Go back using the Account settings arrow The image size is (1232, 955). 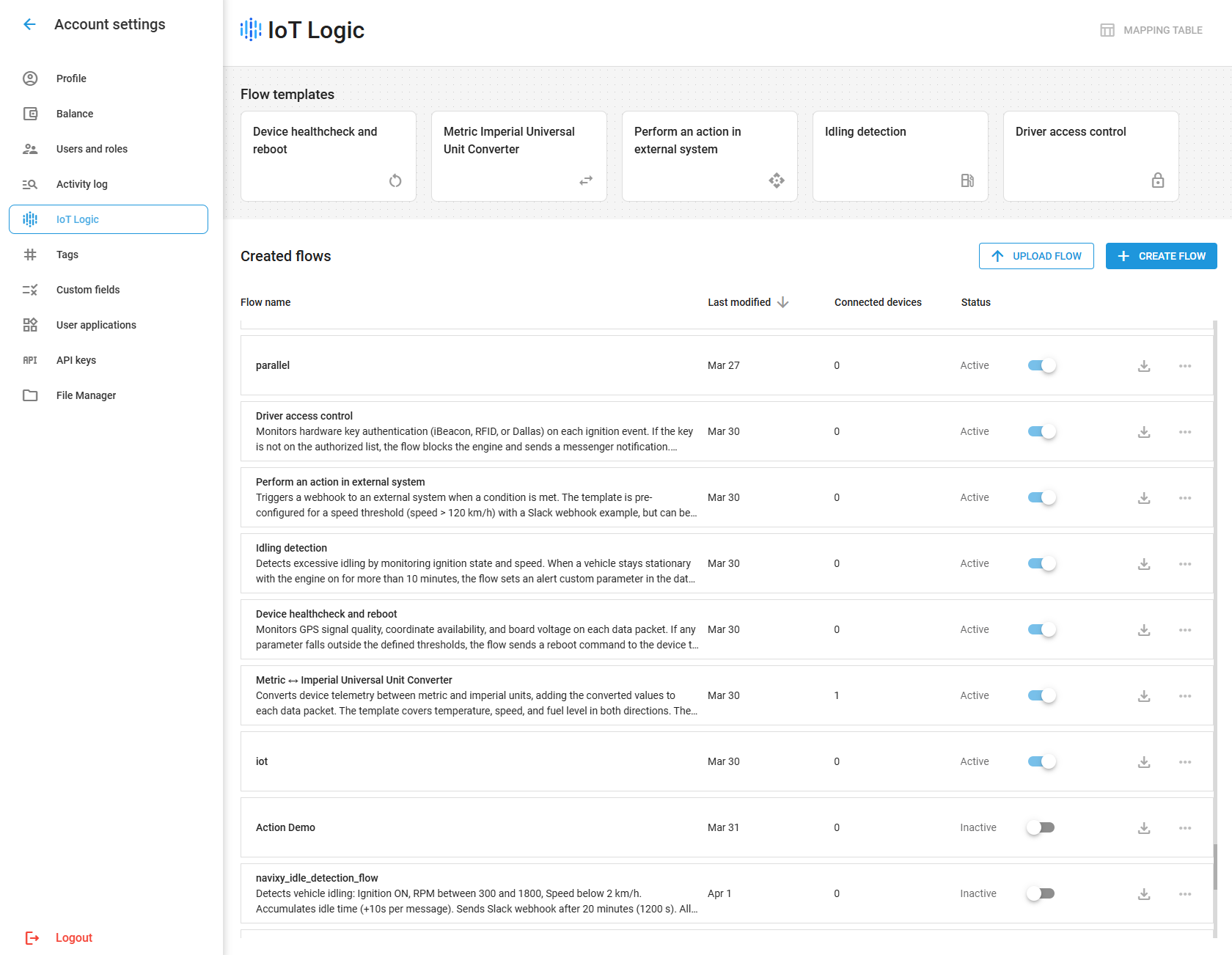click(x=29, y=24)
